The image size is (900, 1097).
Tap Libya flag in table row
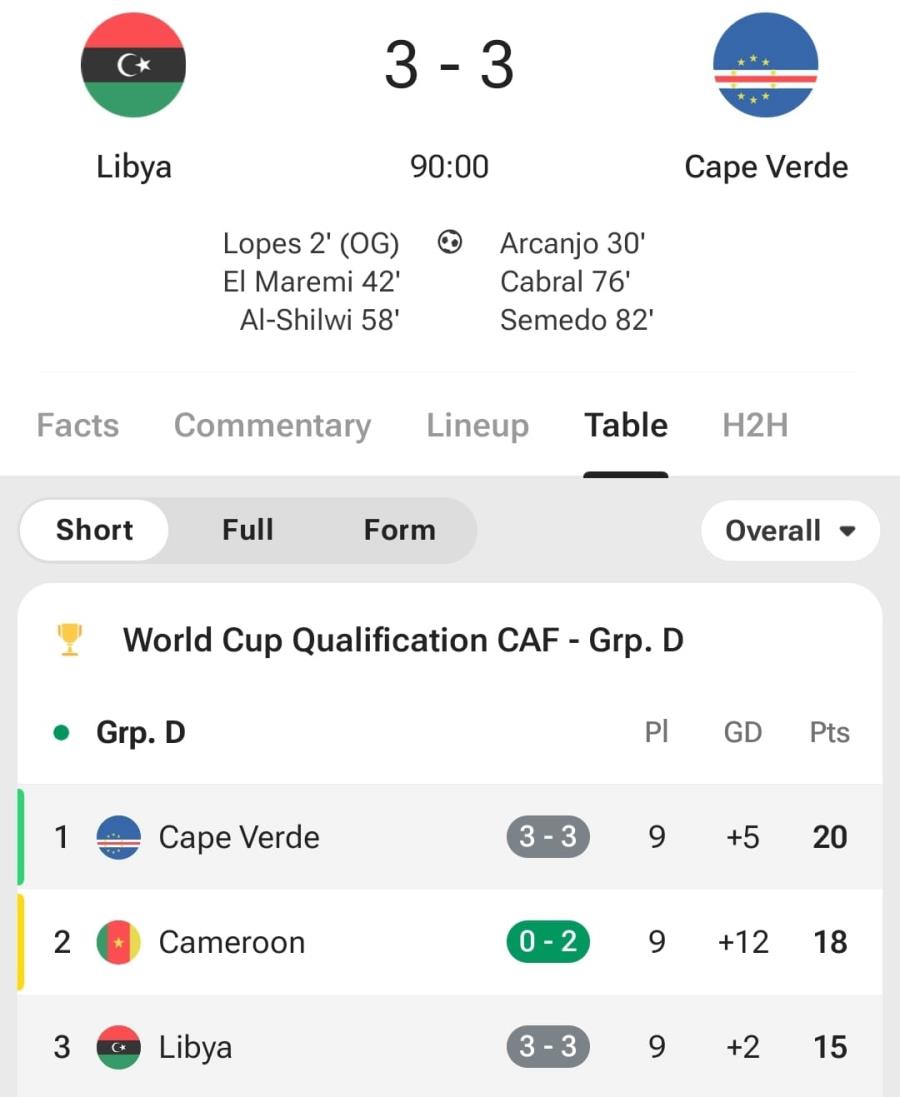(118, 1047)
